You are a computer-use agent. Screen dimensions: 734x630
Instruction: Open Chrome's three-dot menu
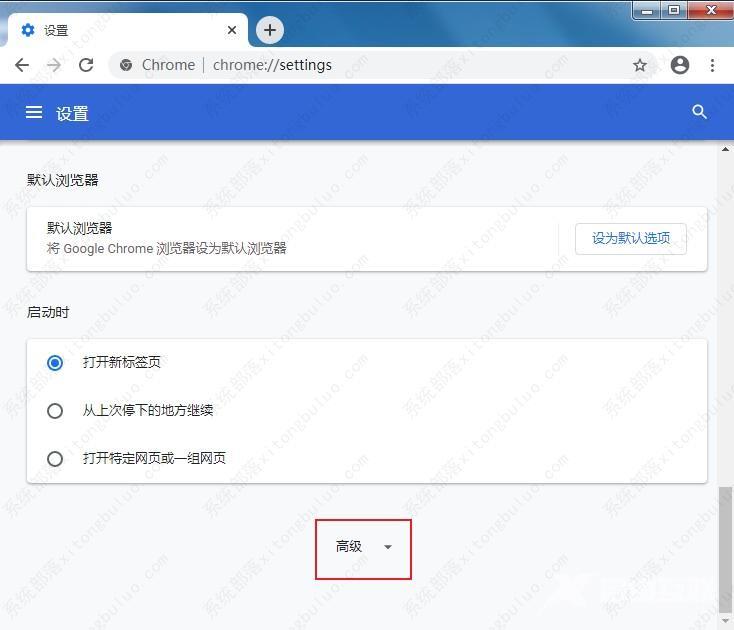(x=712, y=65)
